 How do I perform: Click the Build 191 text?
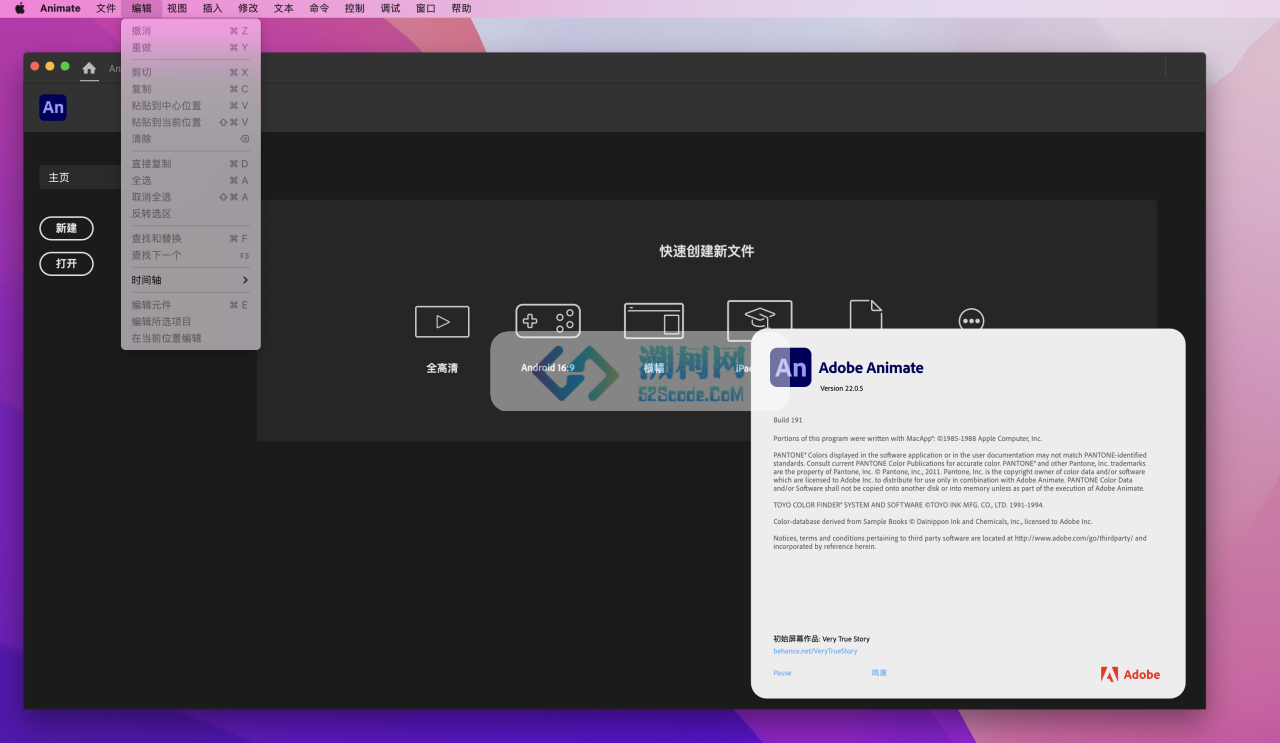tap(788, 420)
